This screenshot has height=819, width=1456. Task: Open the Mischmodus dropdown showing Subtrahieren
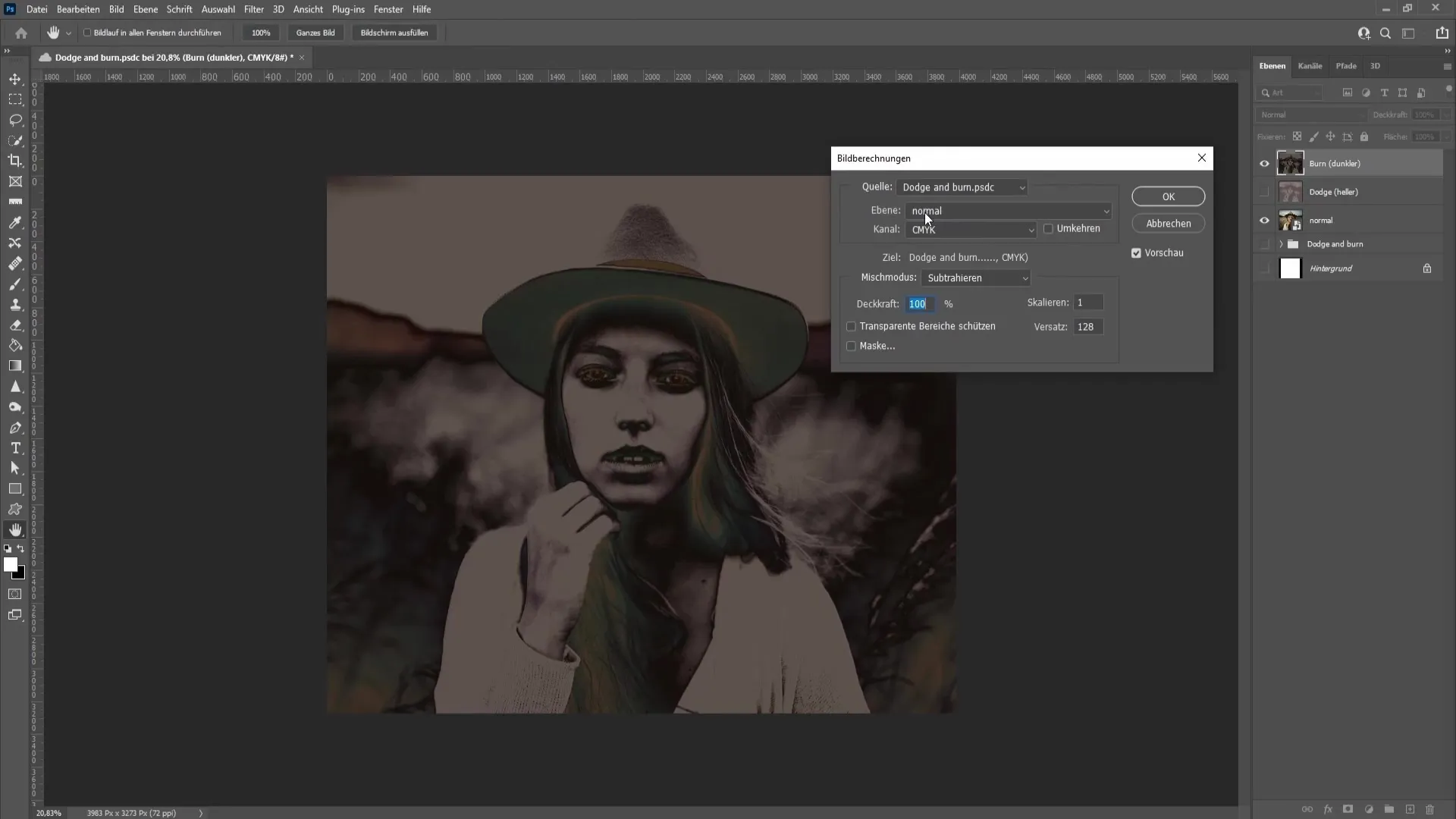tap(976, 278)
